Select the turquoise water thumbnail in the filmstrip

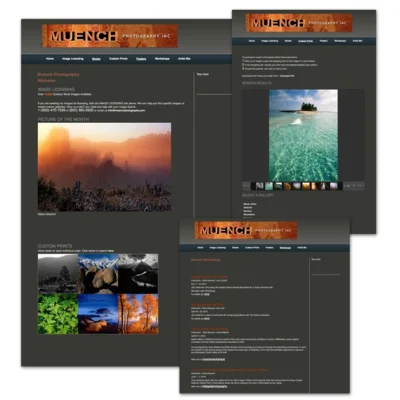(x=269, y=186)
